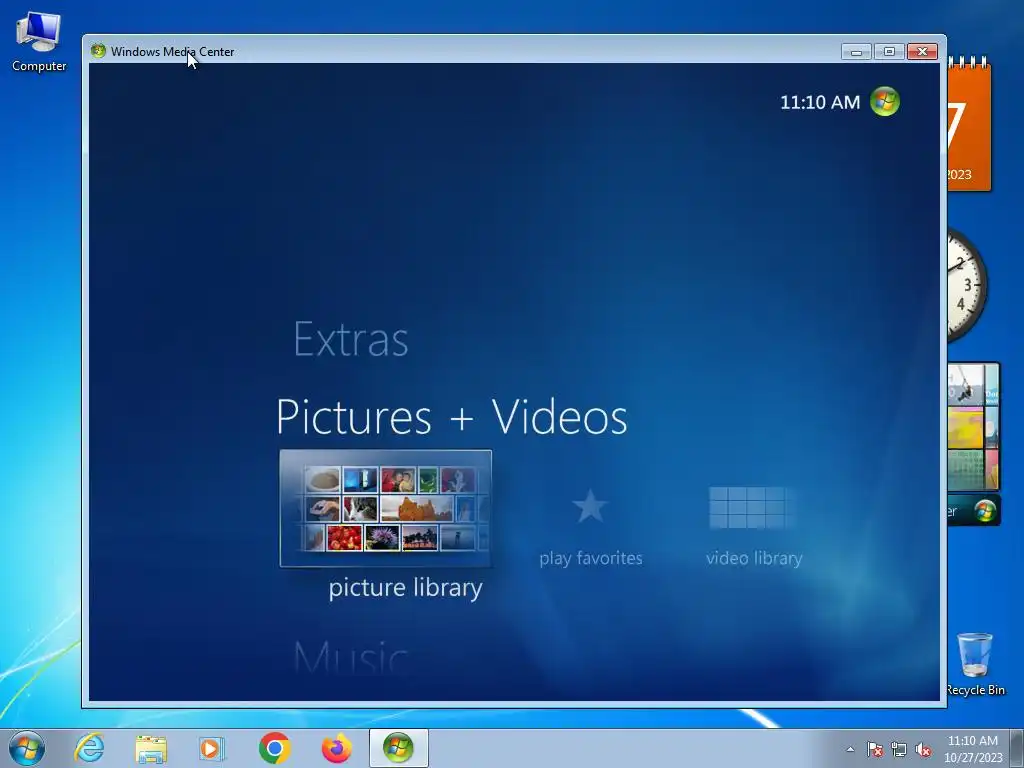The image size is (1024, 768).
Task: Select the Recycle Bin desktop icon
Action: coord(975,664)
